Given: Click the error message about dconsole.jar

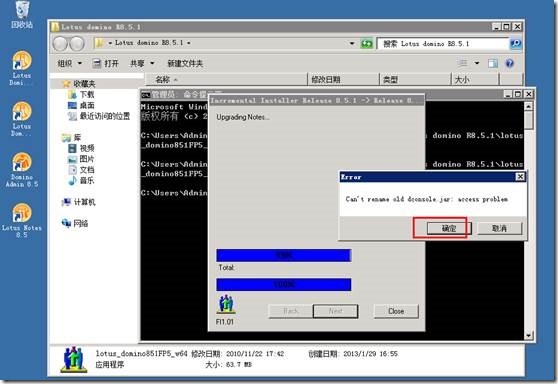Looking at the screenshot, I should [x=426, y=199].
